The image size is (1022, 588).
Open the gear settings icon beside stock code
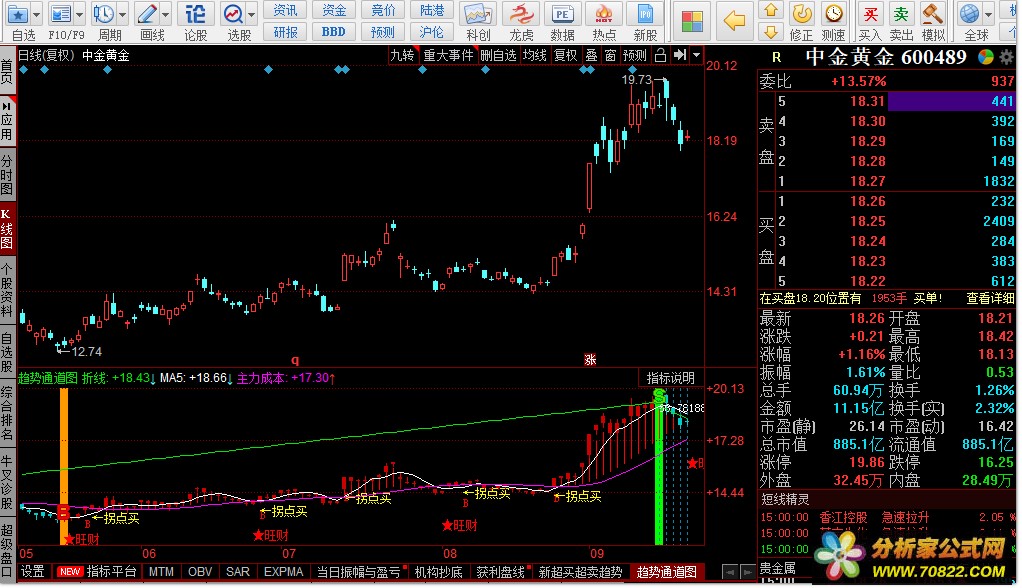[x=1005, y=58]
